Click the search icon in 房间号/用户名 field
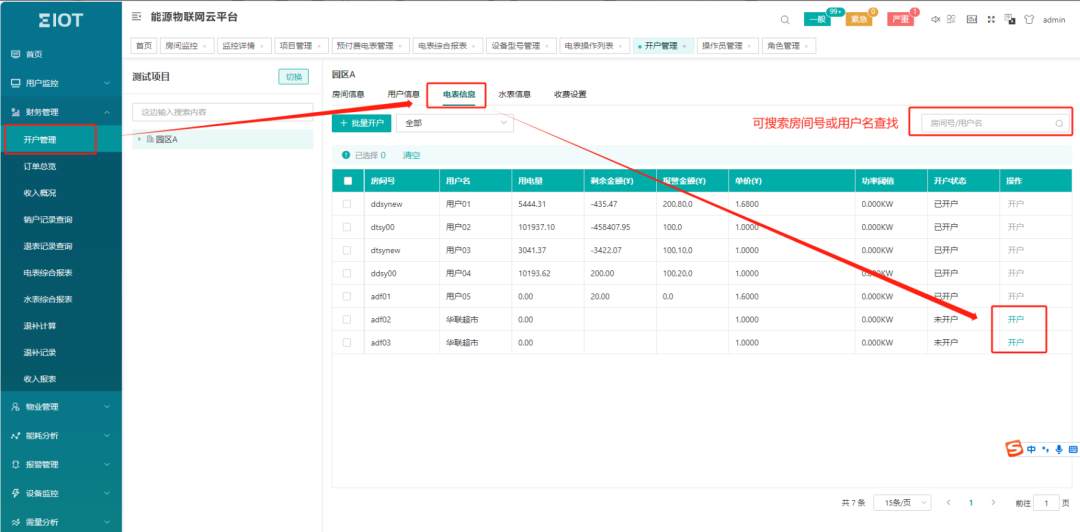Viewport: 1080px width, 532px height. click(x=1059, y=123)
